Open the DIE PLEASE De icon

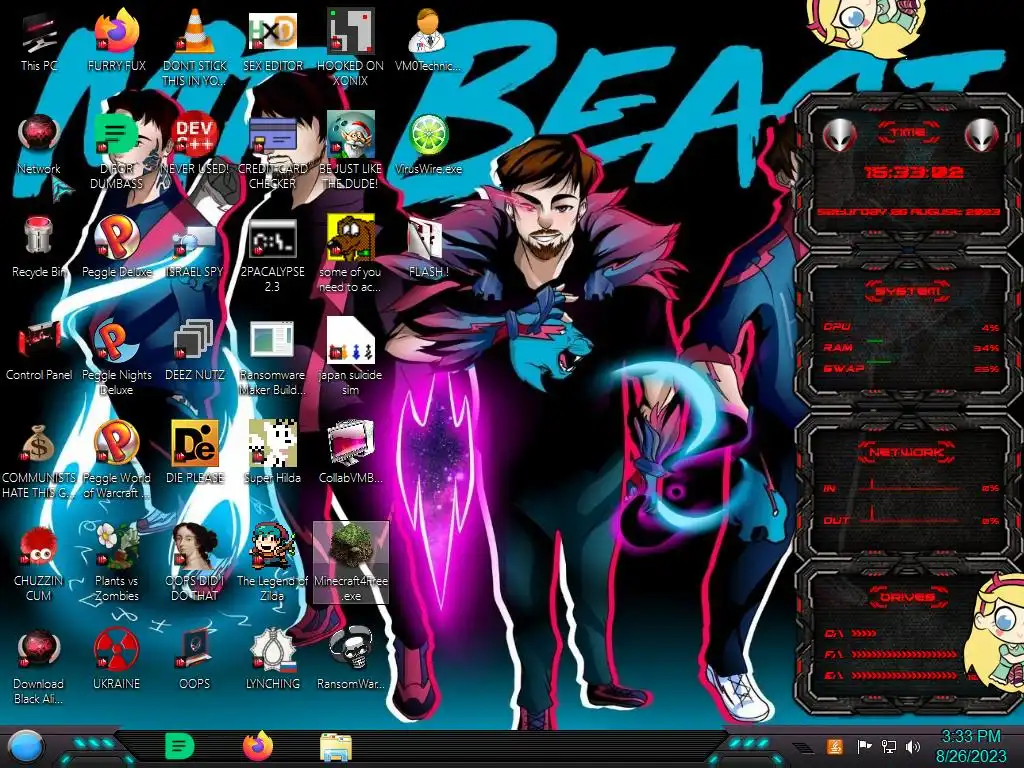coord(194,452)
